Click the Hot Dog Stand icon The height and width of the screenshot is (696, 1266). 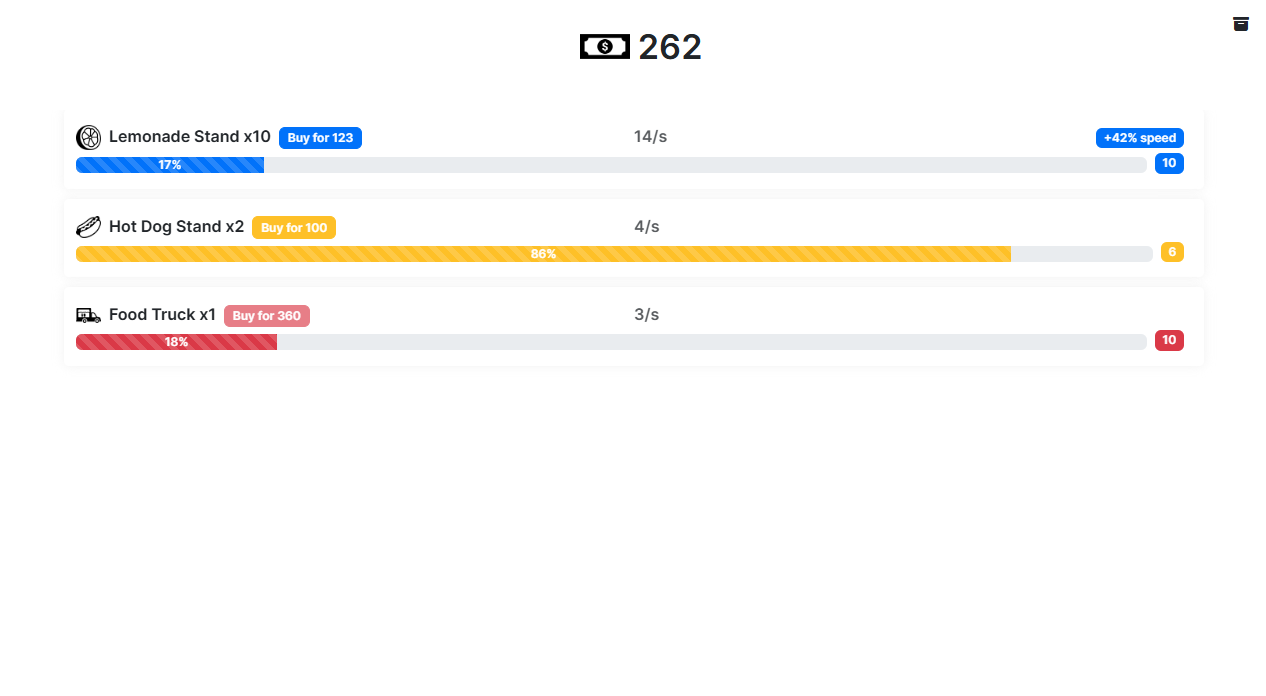[88, 227]
